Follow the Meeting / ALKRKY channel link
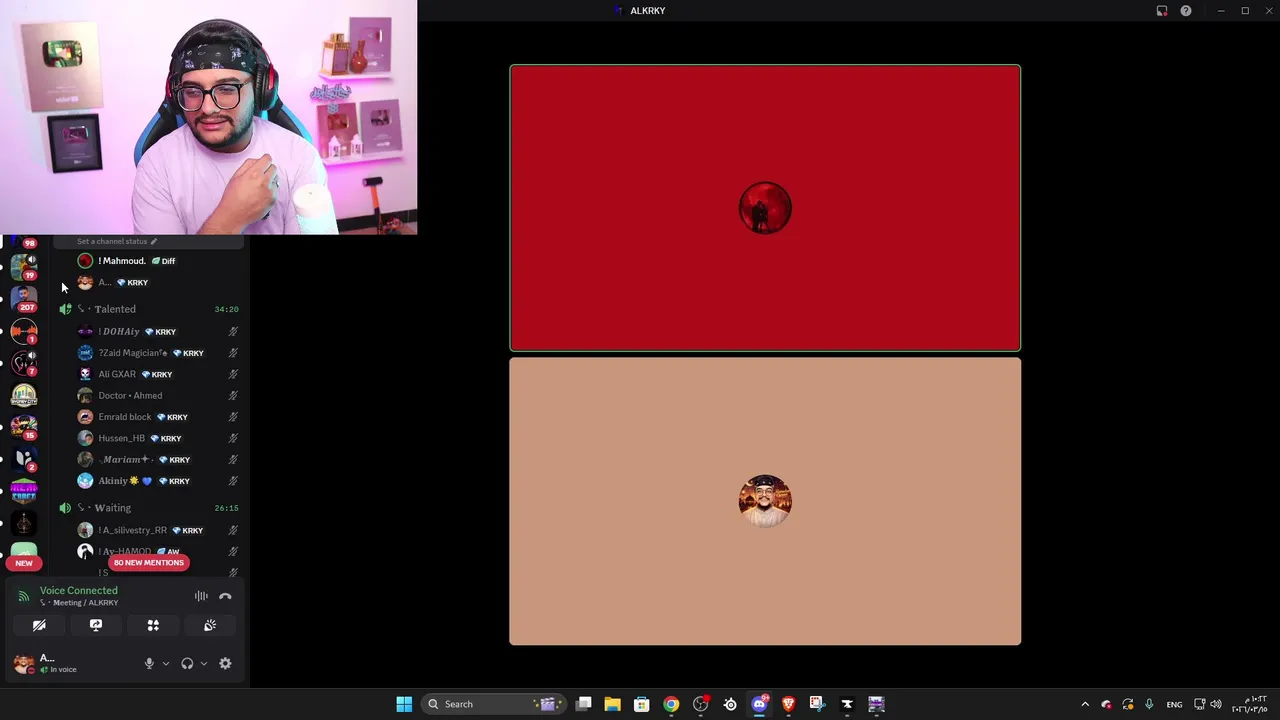The width and height of the screenshot is (1280, 720). click(x=80, y=603)
